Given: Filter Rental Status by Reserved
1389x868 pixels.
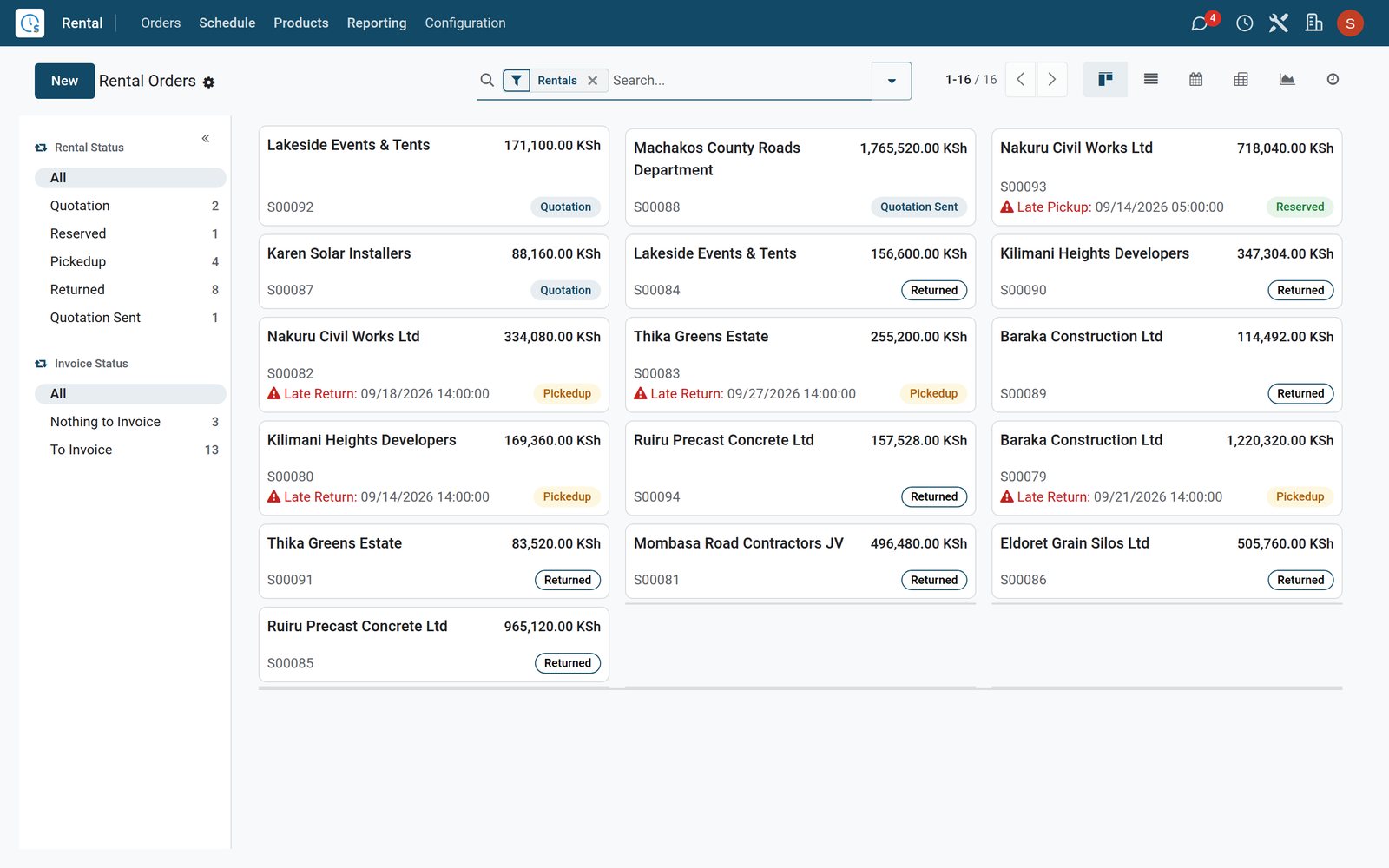Looking at the screenshot, I should click(x=130, y=233).
